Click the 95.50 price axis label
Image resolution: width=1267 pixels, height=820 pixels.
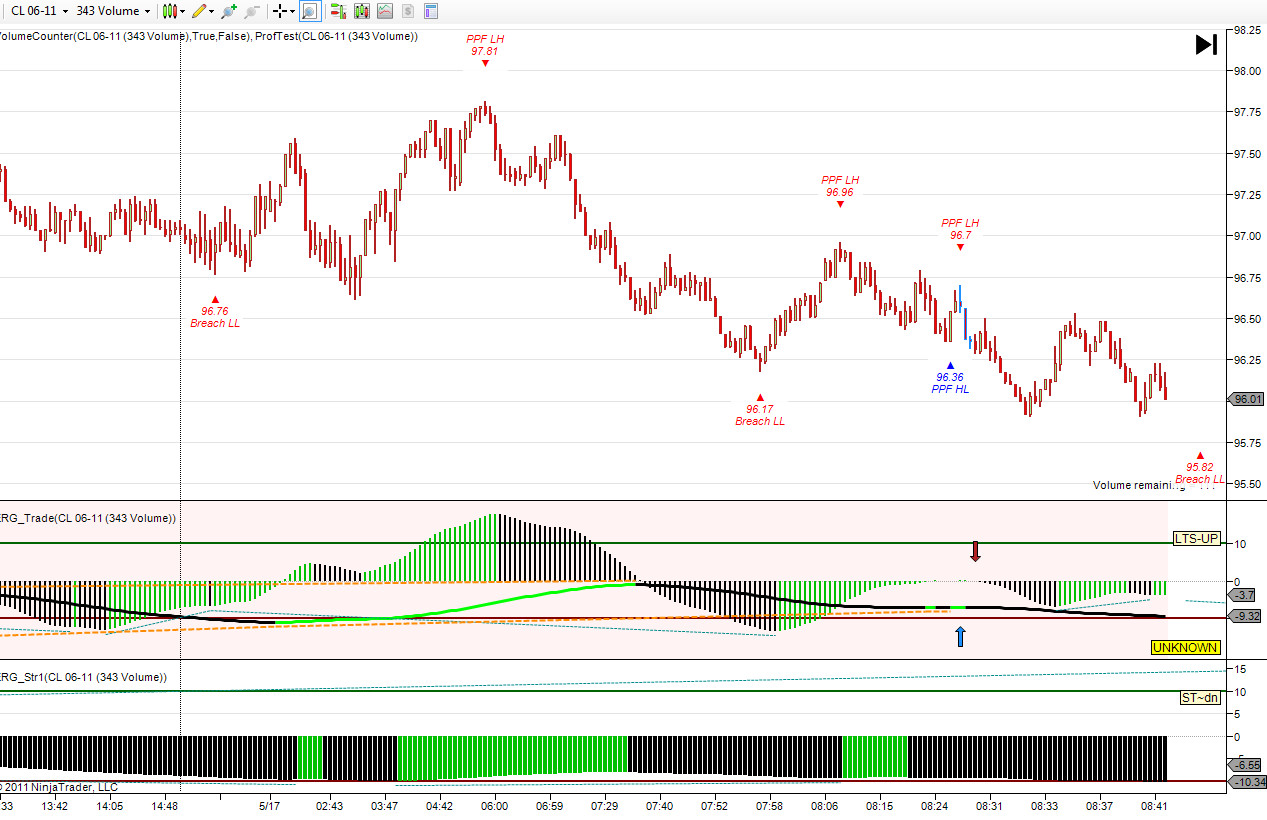click(1246, 483)
